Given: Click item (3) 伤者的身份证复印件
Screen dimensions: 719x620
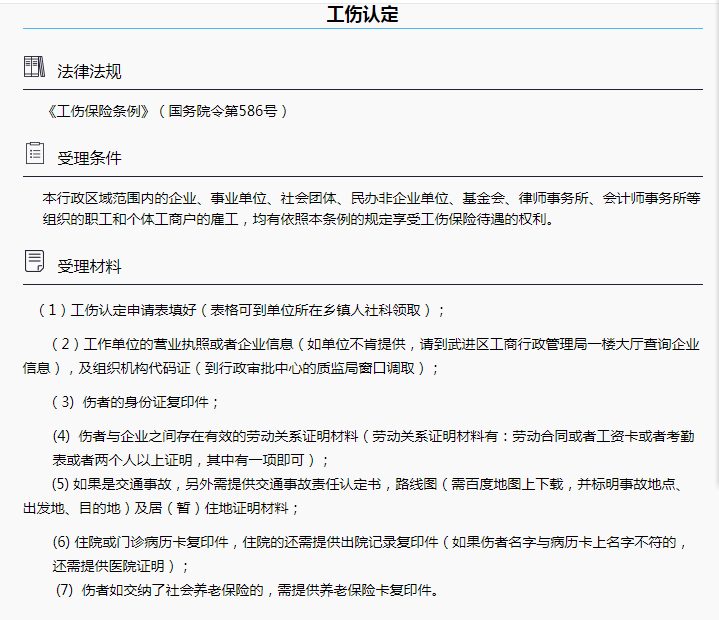Looking at the screenshot, I should pos(136,402).
